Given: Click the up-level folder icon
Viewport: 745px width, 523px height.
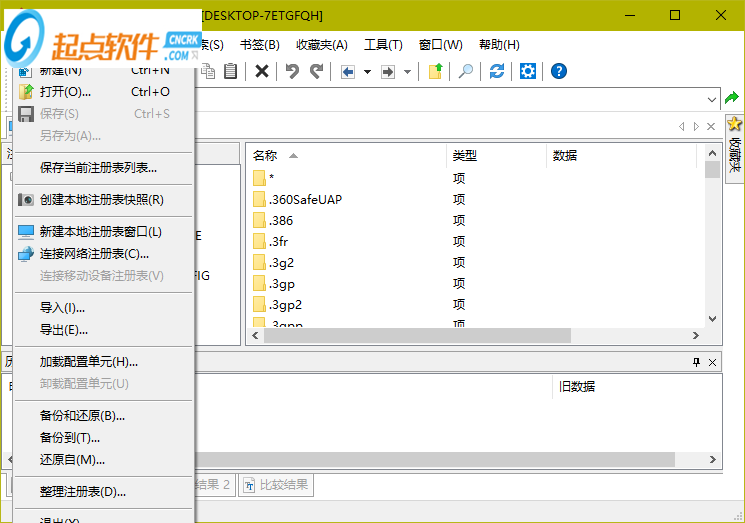Looking at the screenshot, I should (435, 71).
